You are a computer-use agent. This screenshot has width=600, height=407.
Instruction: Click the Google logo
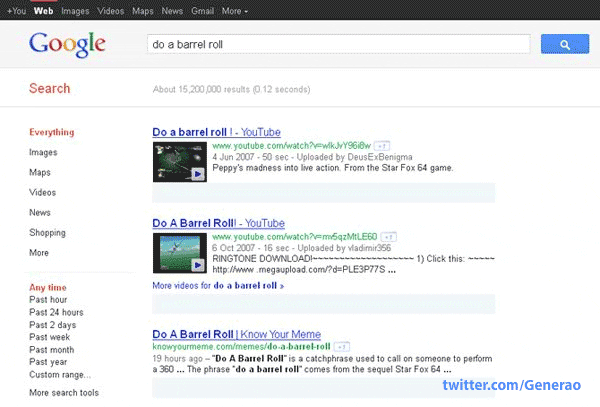point(67,44)
